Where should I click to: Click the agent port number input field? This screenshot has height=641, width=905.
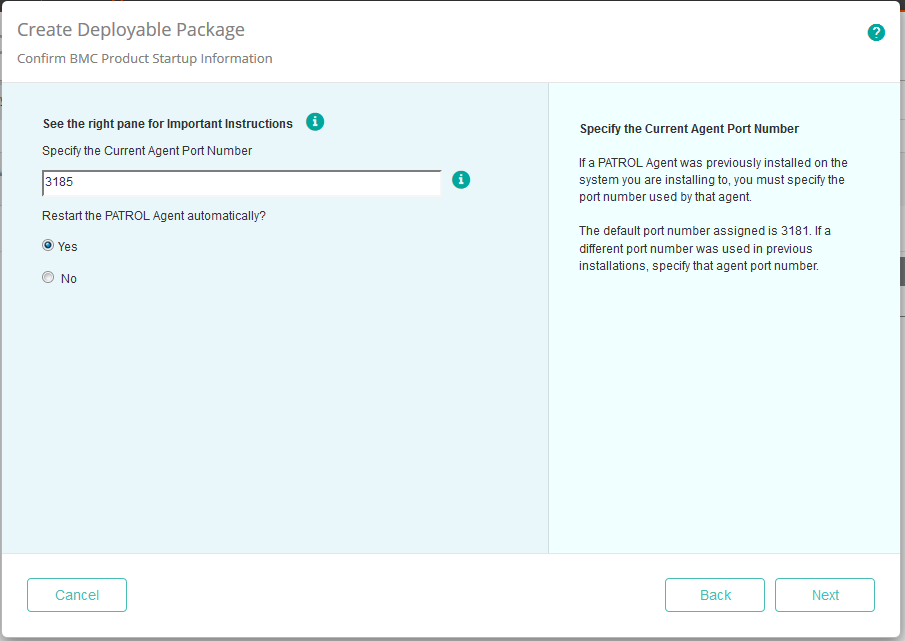240,182
